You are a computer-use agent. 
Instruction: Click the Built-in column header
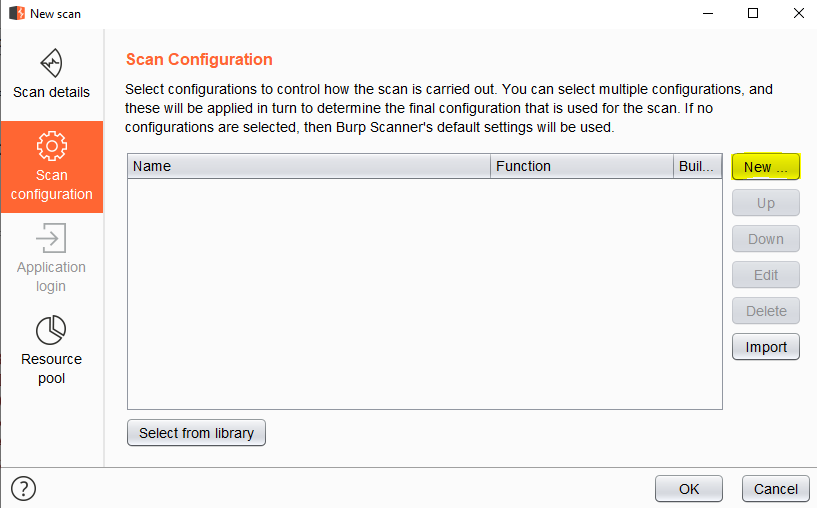697,167
